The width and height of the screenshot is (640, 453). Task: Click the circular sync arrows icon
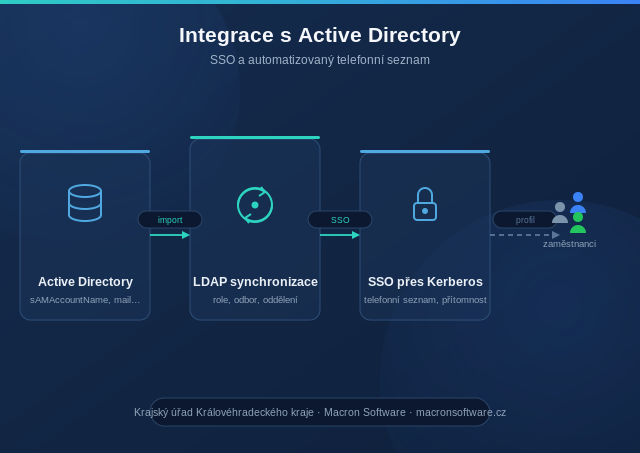255,205
